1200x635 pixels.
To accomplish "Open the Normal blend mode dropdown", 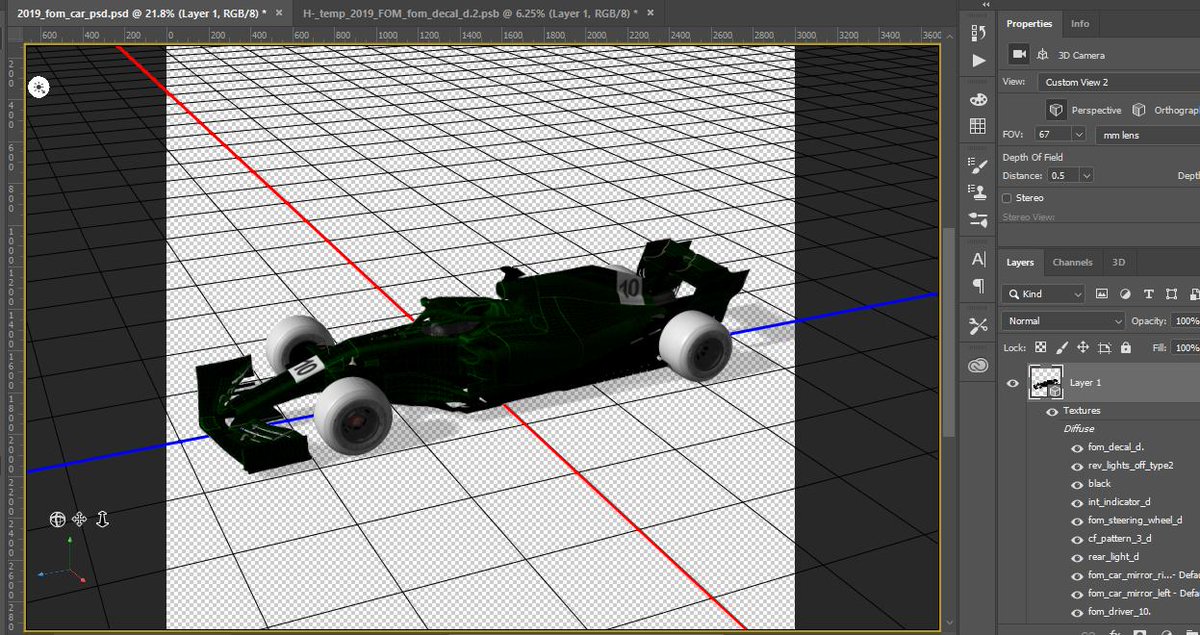I will pos(1063,321).
